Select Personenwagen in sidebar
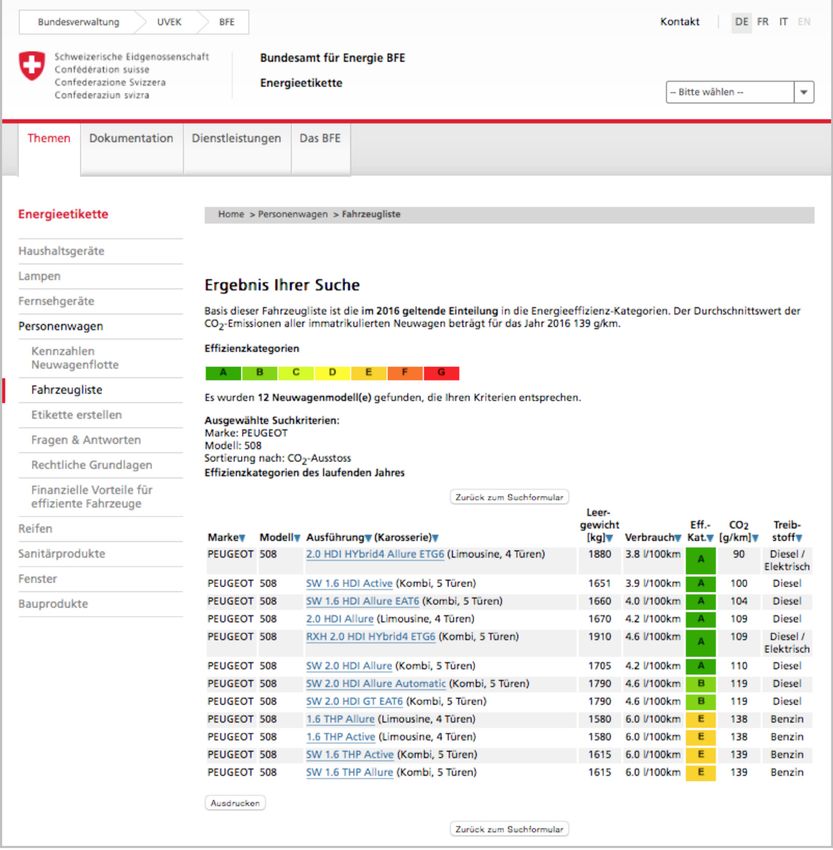The image size is (833, 850). coord(61,326)
